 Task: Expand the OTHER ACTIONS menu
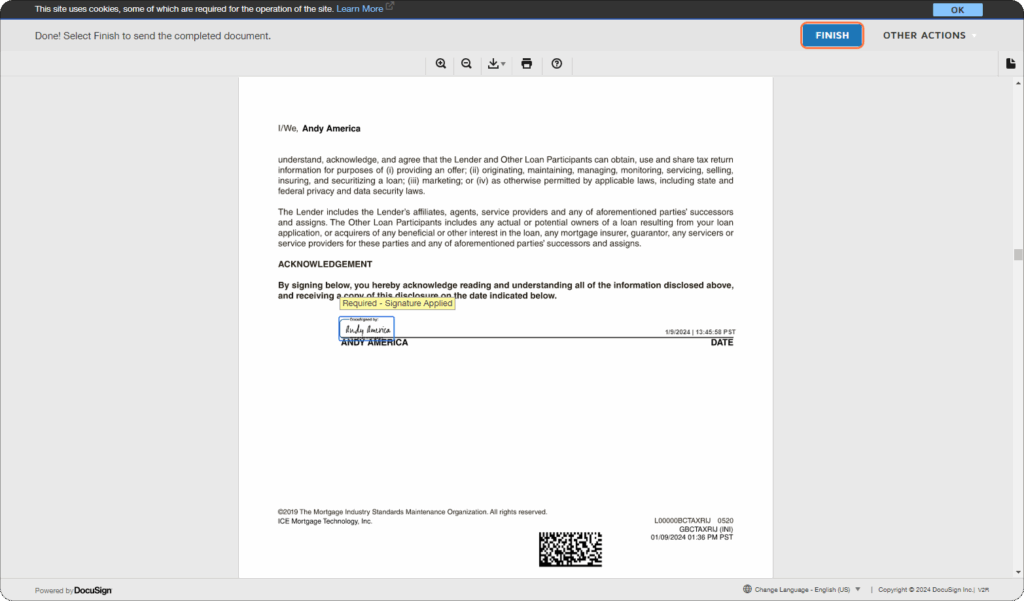[930, 35]
